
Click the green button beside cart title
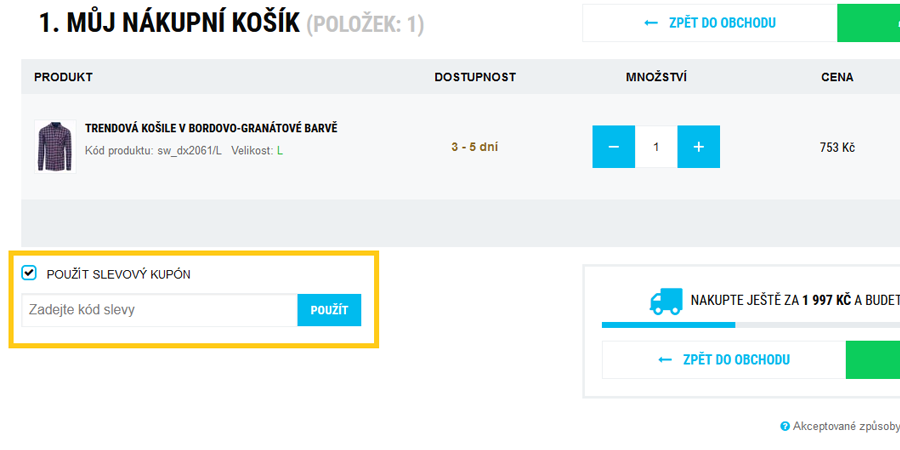(x=868, y=23)
